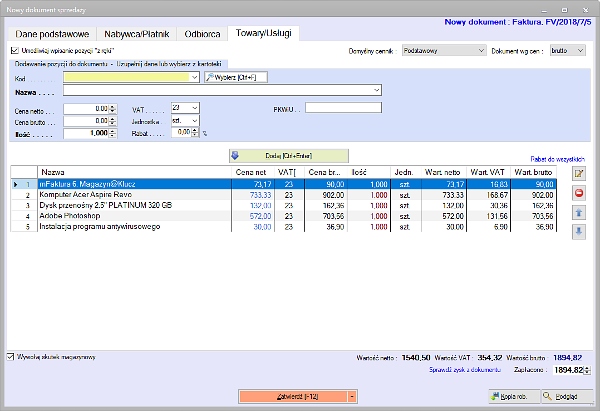Image resolution: width=600 pixels, height=411 pixels.
Task: Move selected item down with arrow icon
Action: (x=579, y=231)
